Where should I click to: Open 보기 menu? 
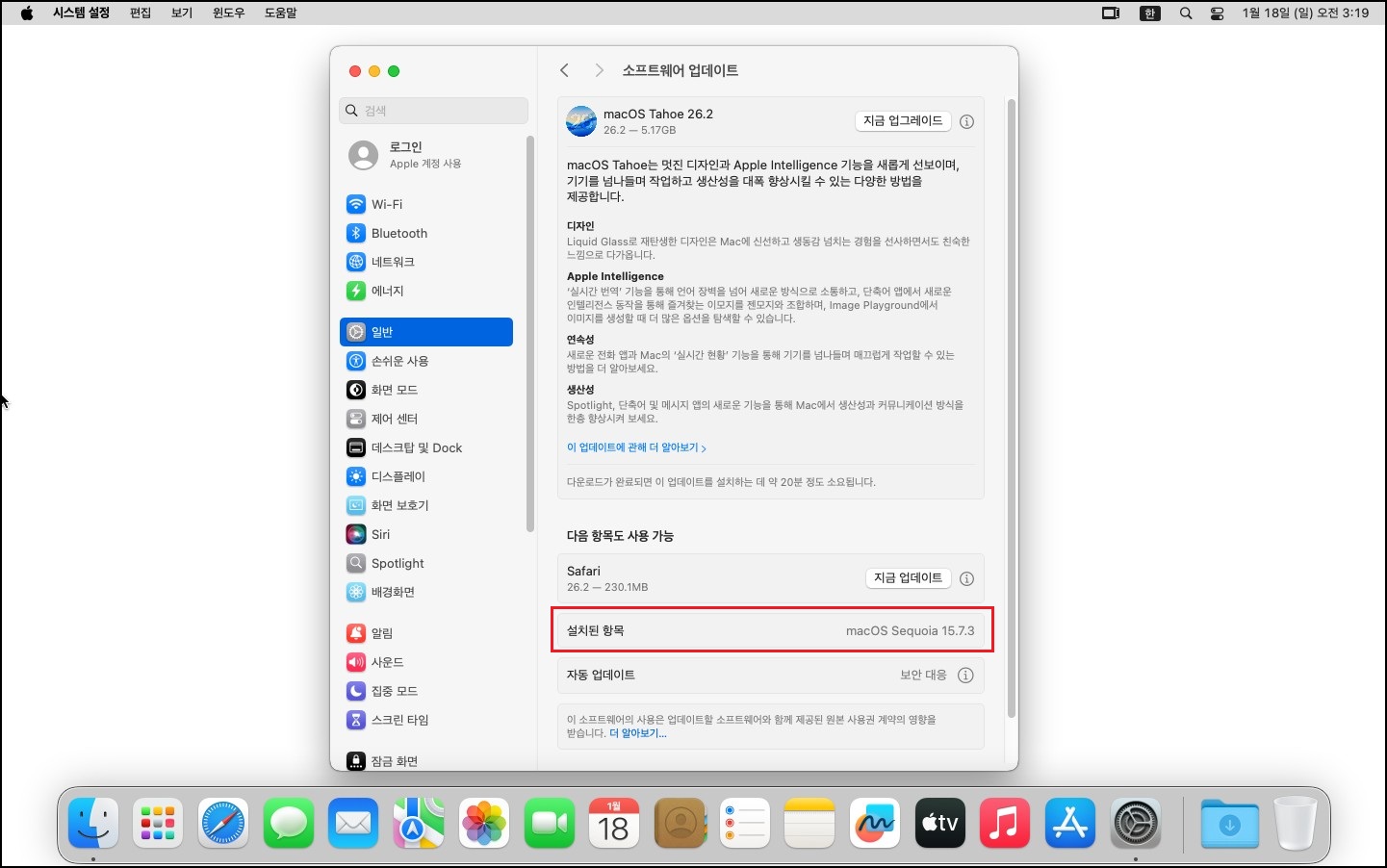pyautogui.click(x=182, y=13)
